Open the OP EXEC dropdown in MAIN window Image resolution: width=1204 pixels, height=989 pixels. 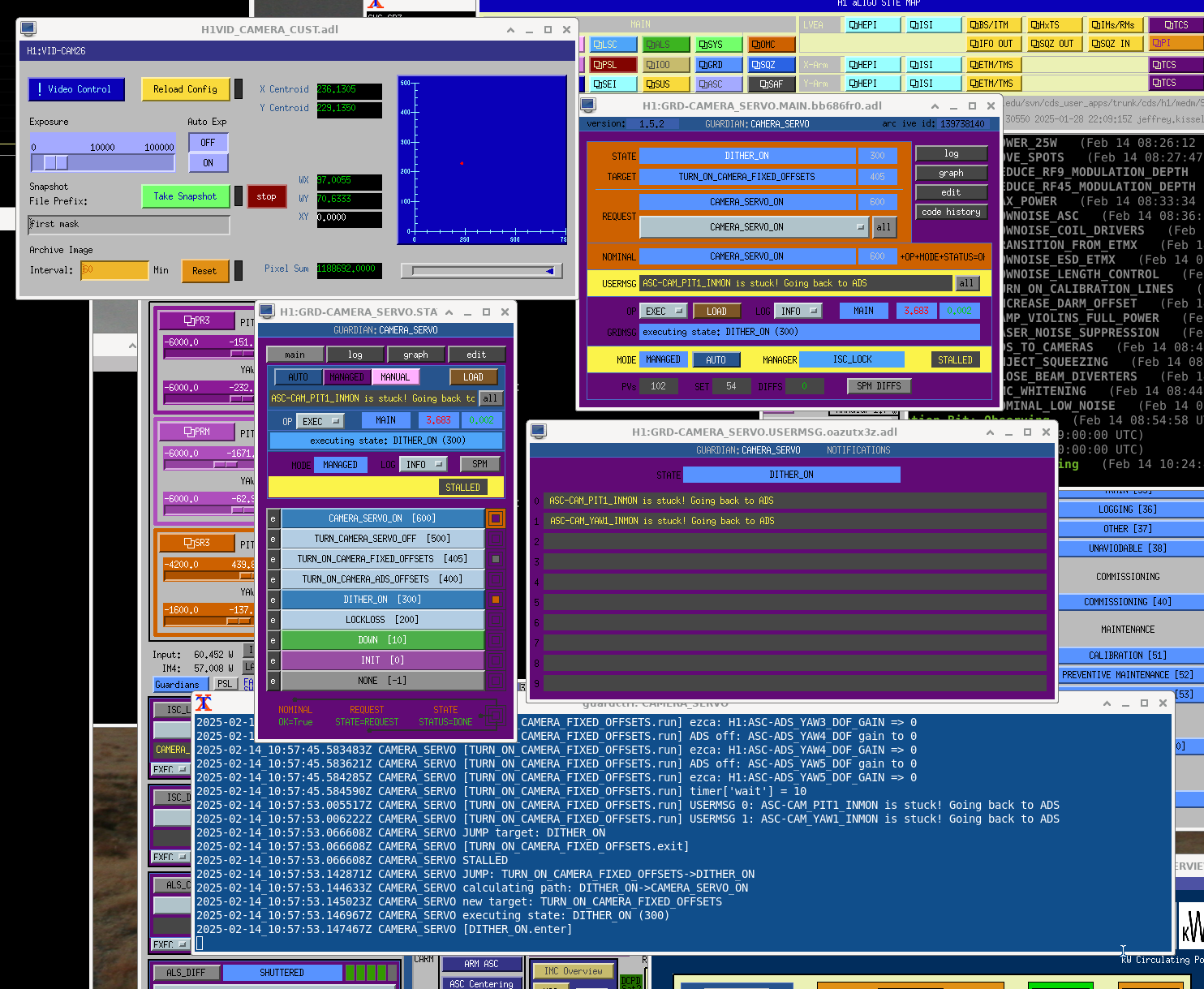[x=663, y=311]
